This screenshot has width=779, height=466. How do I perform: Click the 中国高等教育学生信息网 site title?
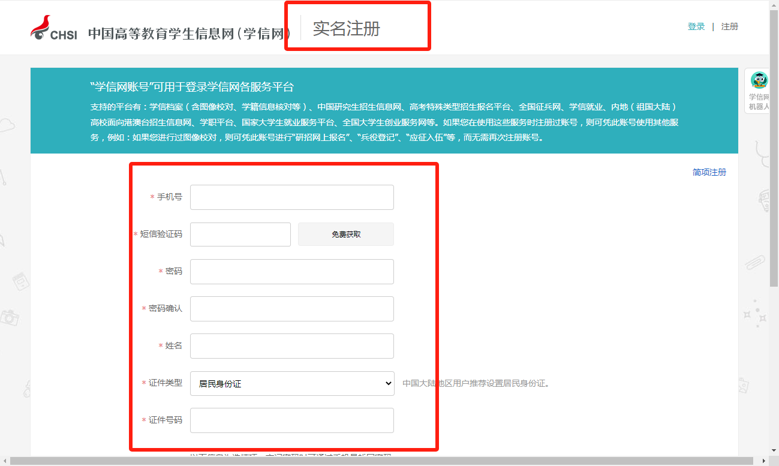pos(186,33)
